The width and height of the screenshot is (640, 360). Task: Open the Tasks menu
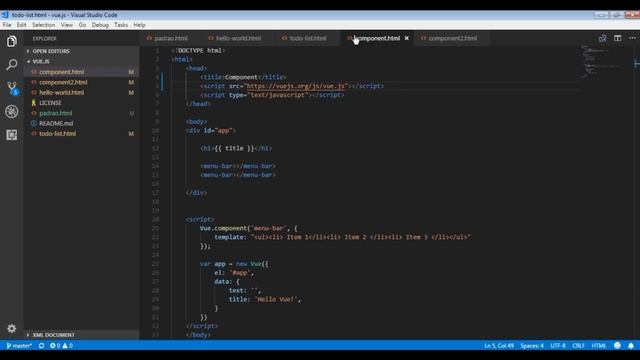point(121,25)
